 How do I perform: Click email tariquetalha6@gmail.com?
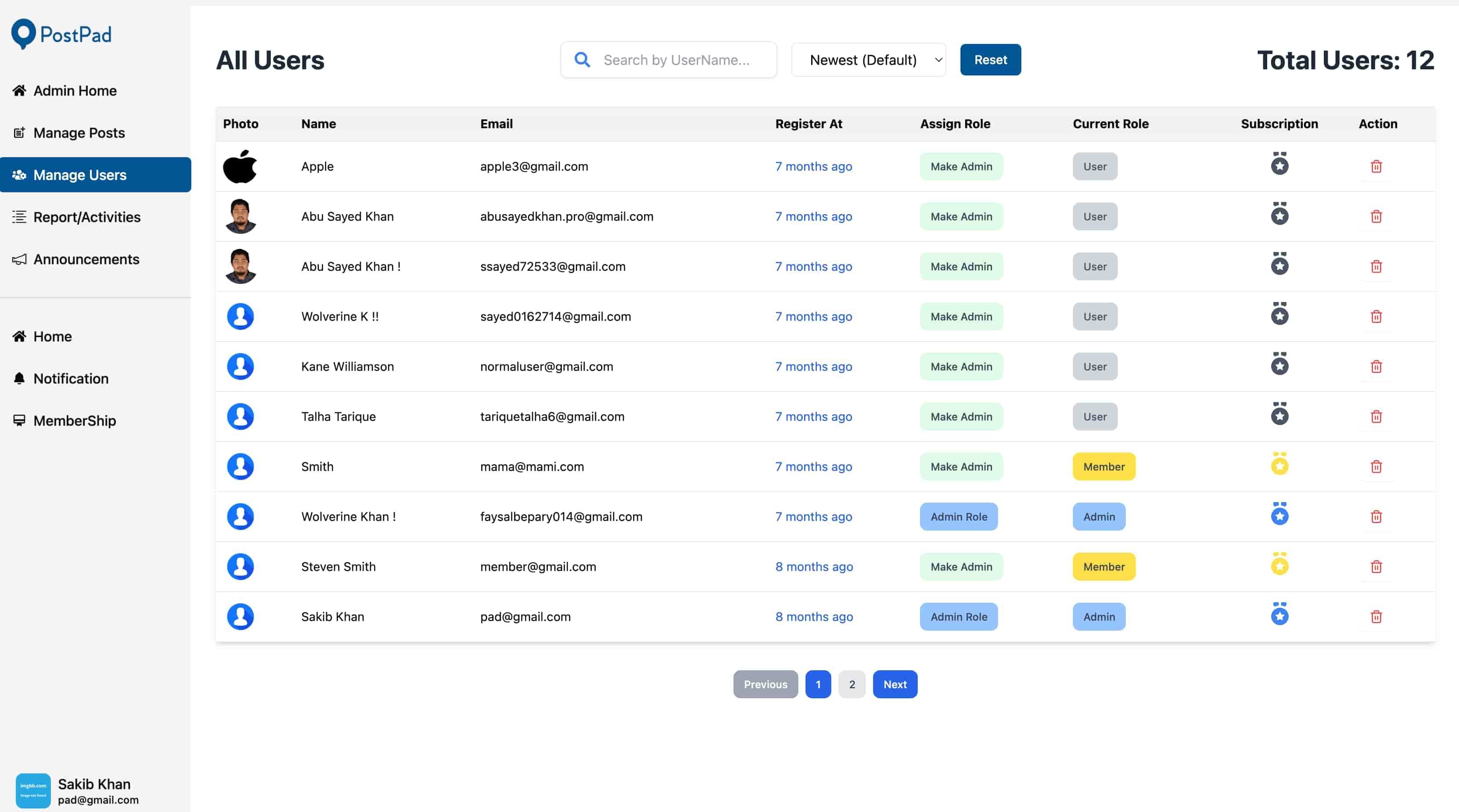(552, 416)
